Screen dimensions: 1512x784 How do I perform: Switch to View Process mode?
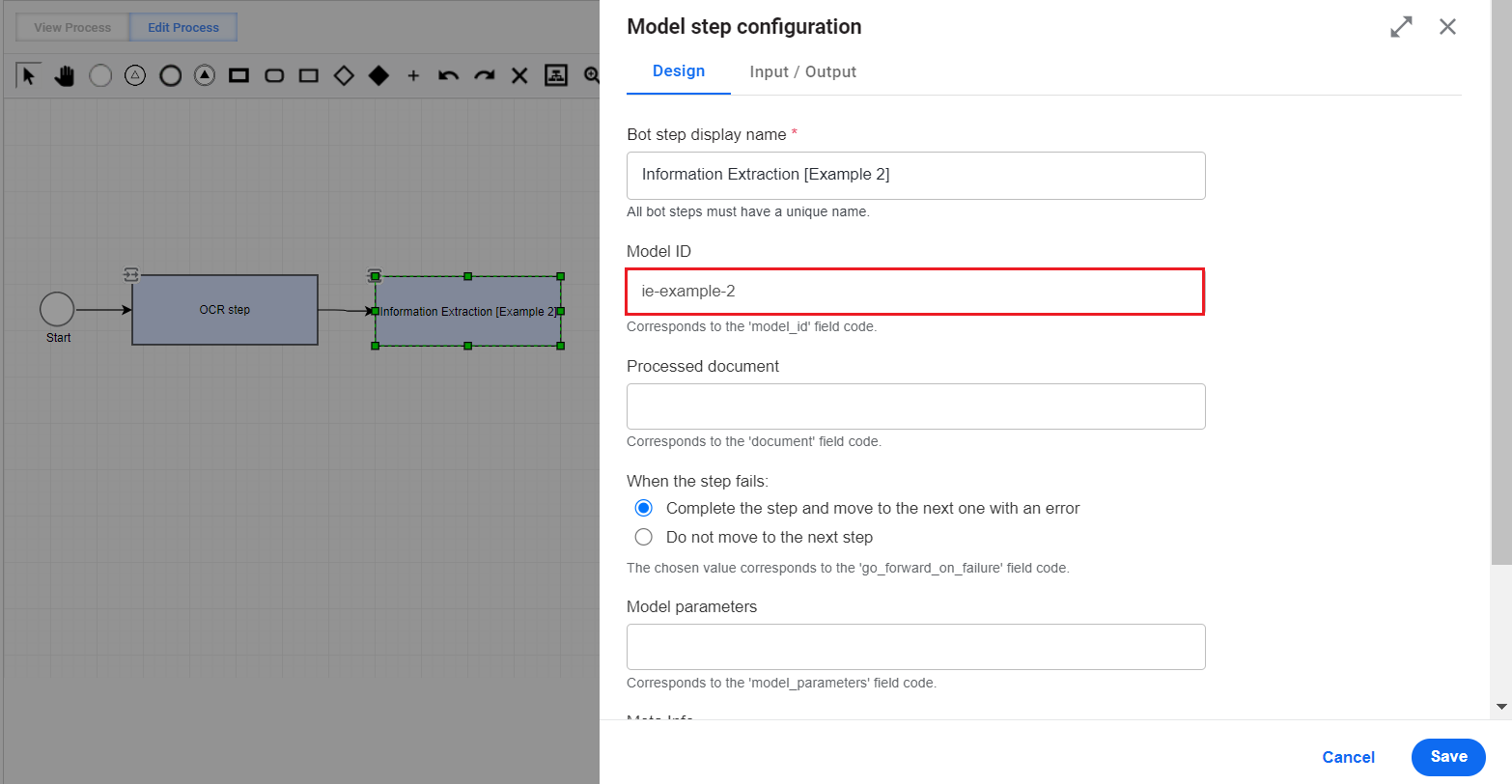72,27
